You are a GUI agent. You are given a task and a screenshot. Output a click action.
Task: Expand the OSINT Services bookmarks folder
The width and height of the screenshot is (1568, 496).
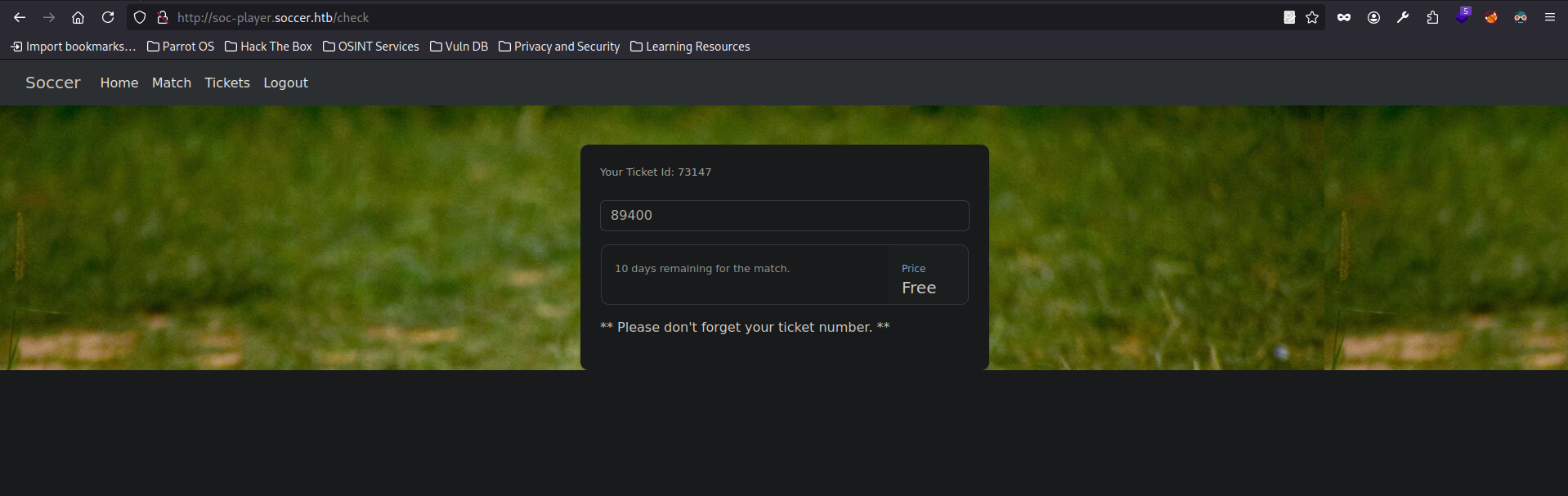371,47
